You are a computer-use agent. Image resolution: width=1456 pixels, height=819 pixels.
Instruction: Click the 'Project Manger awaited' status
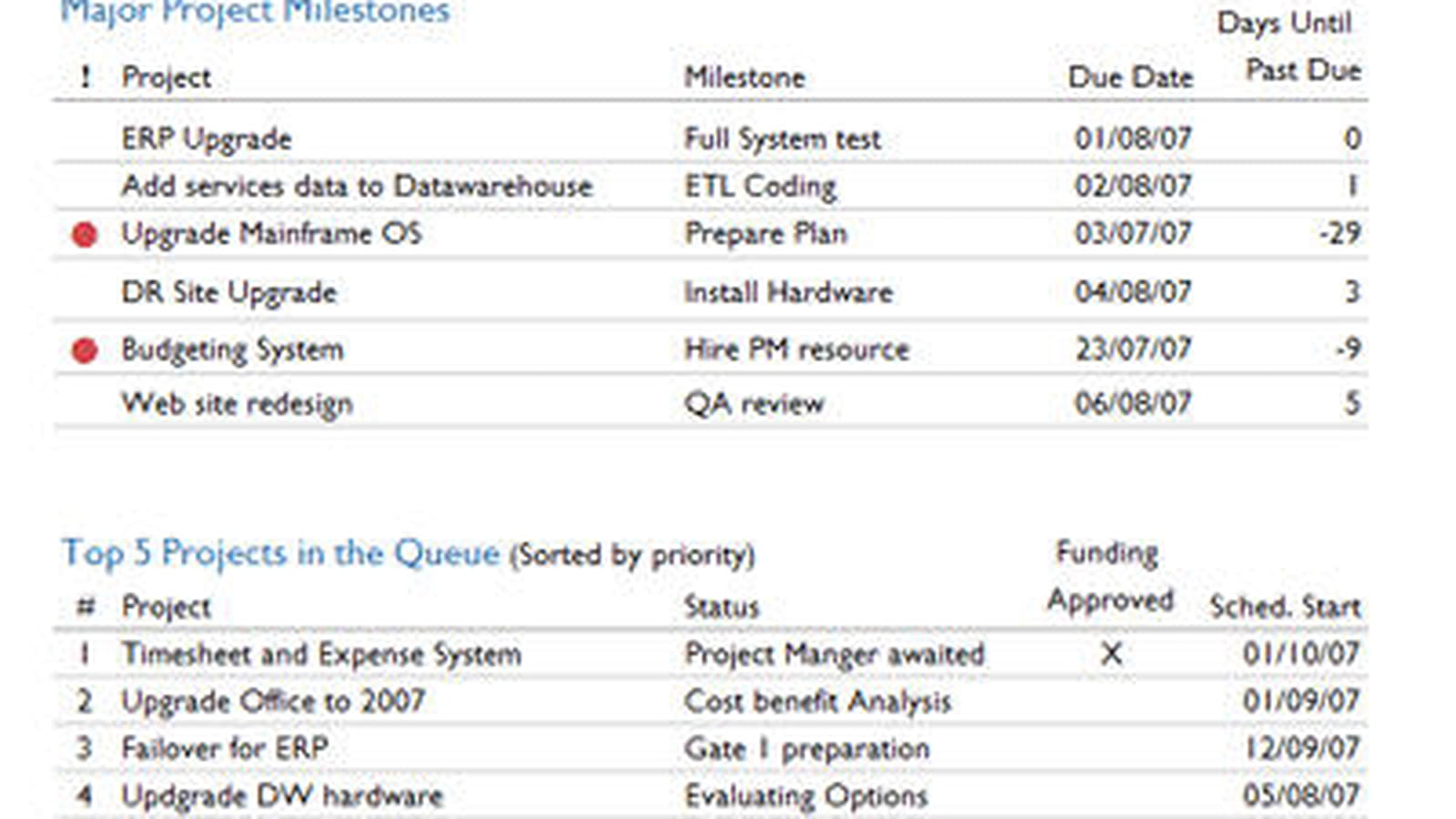[x=834, y=654]
